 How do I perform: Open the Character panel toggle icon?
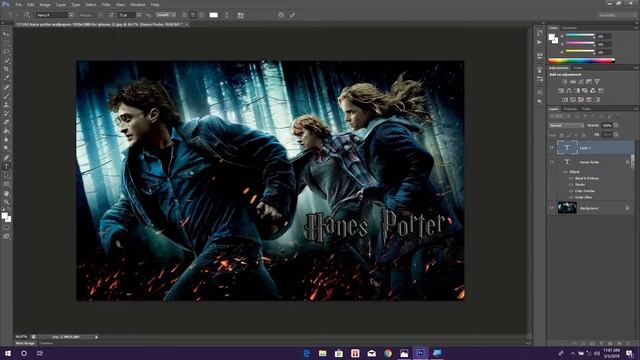tap(241, 15)
